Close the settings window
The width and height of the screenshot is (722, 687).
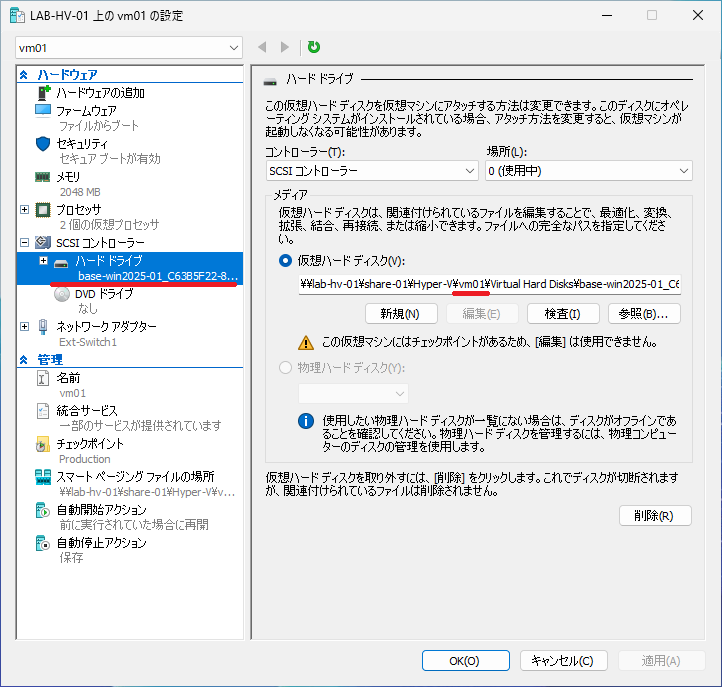pyautogui.click(x=698, y=15)
